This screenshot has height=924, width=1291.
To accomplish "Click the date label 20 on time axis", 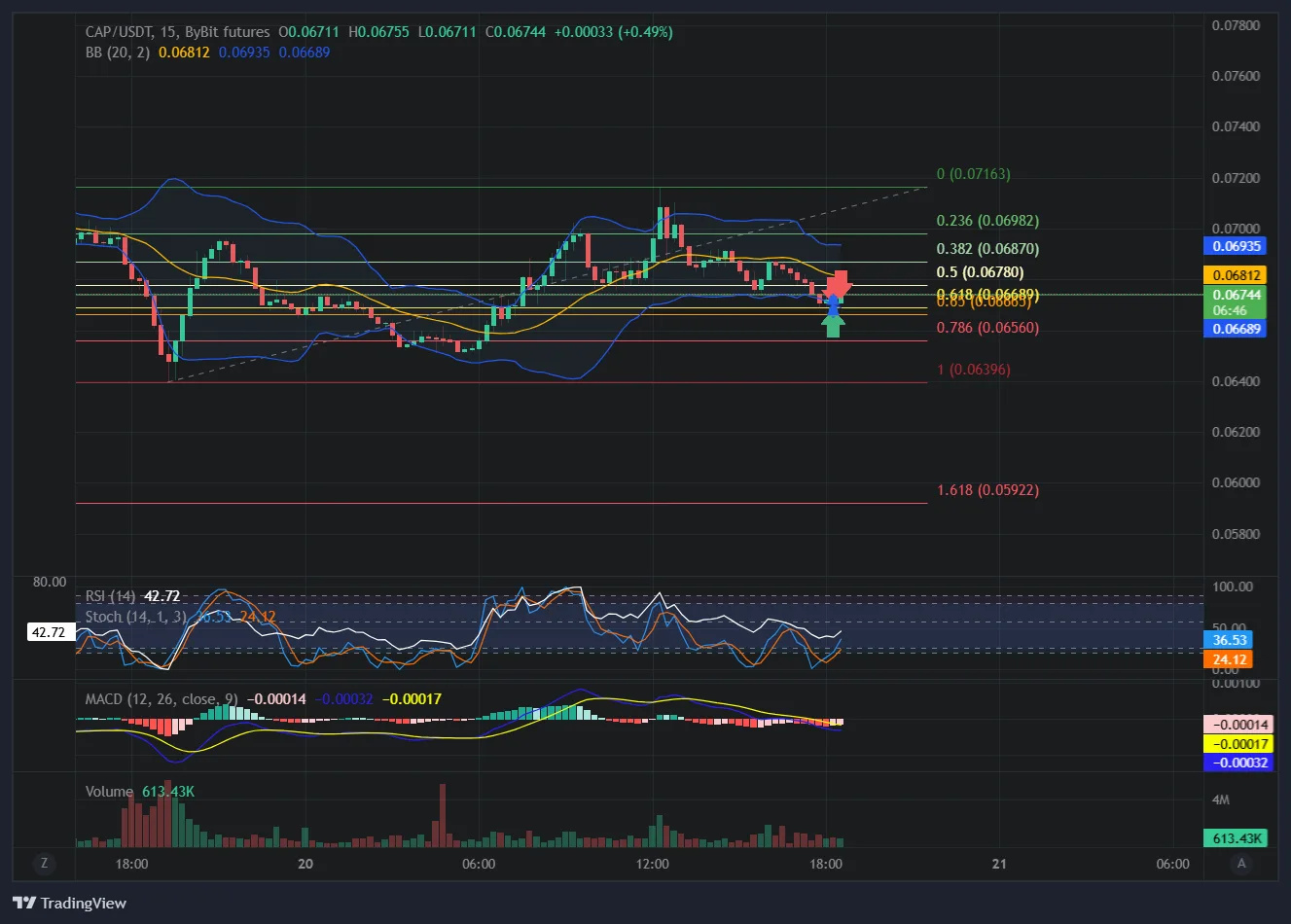I will point(305,864).
